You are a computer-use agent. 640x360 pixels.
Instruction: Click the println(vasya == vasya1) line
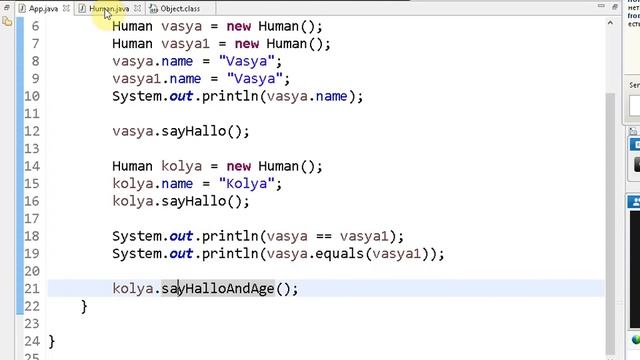(258, 236)
